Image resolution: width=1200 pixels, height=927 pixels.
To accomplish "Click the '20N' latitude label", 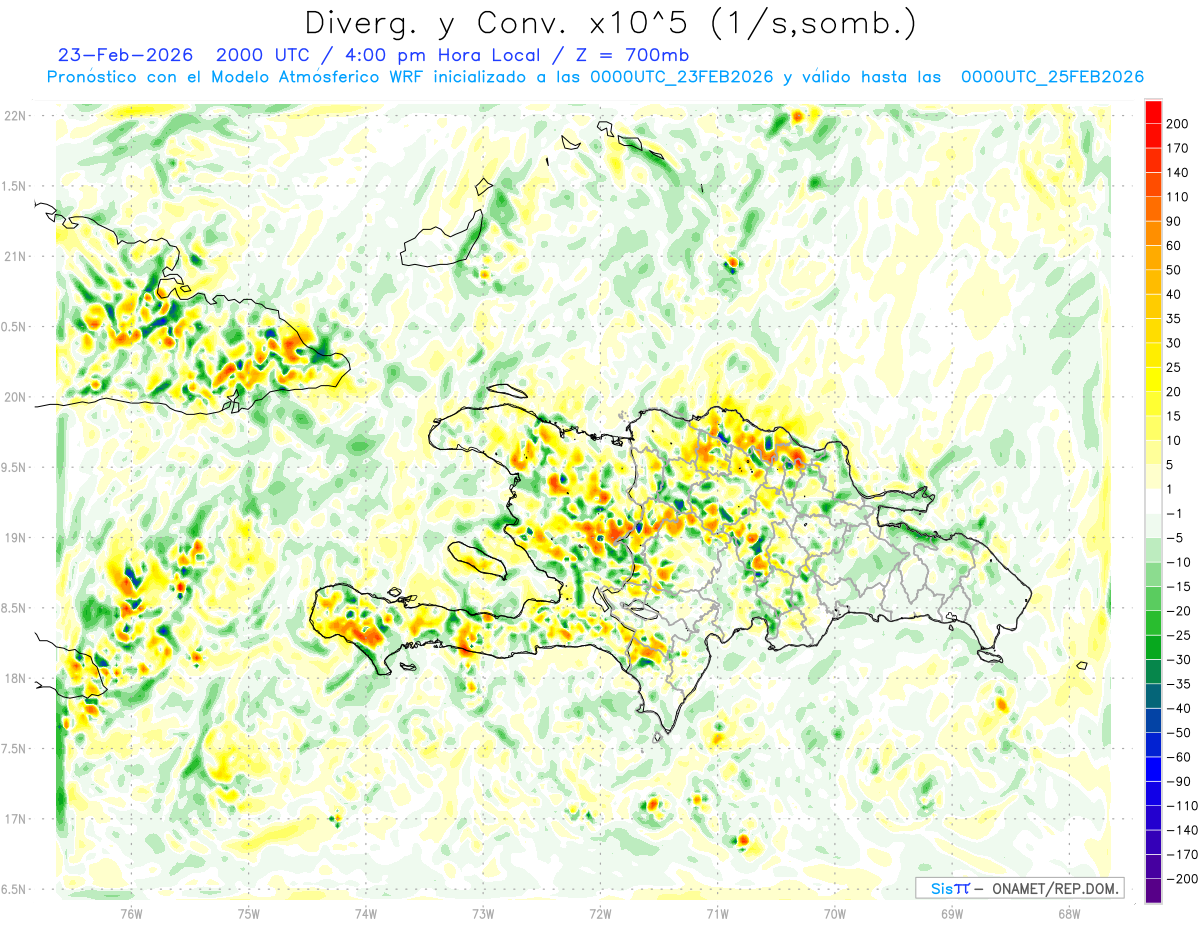I will coord(14,398).
